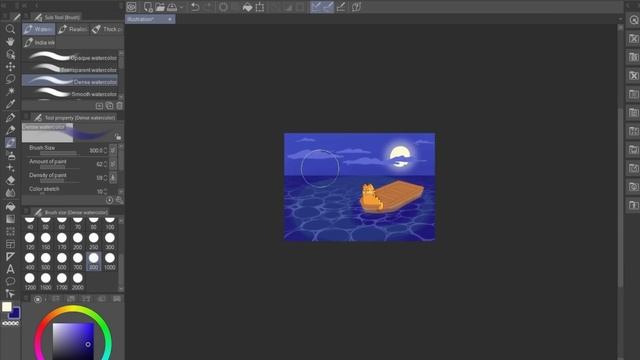Image resolution: width=640 pixels, height=360 pixels.
Task: Duplicate the selected sub tool
Action: pyautogui.click(x=109, y=106)
